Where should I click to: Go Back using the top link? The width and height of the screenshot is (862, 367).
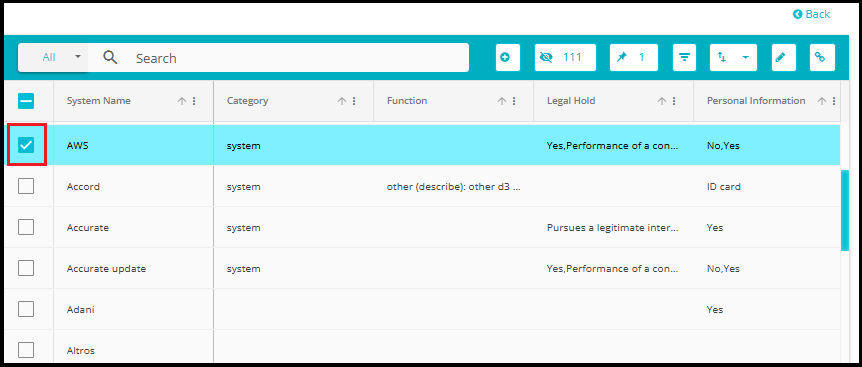pyautogui.click(x=811, y=14)
